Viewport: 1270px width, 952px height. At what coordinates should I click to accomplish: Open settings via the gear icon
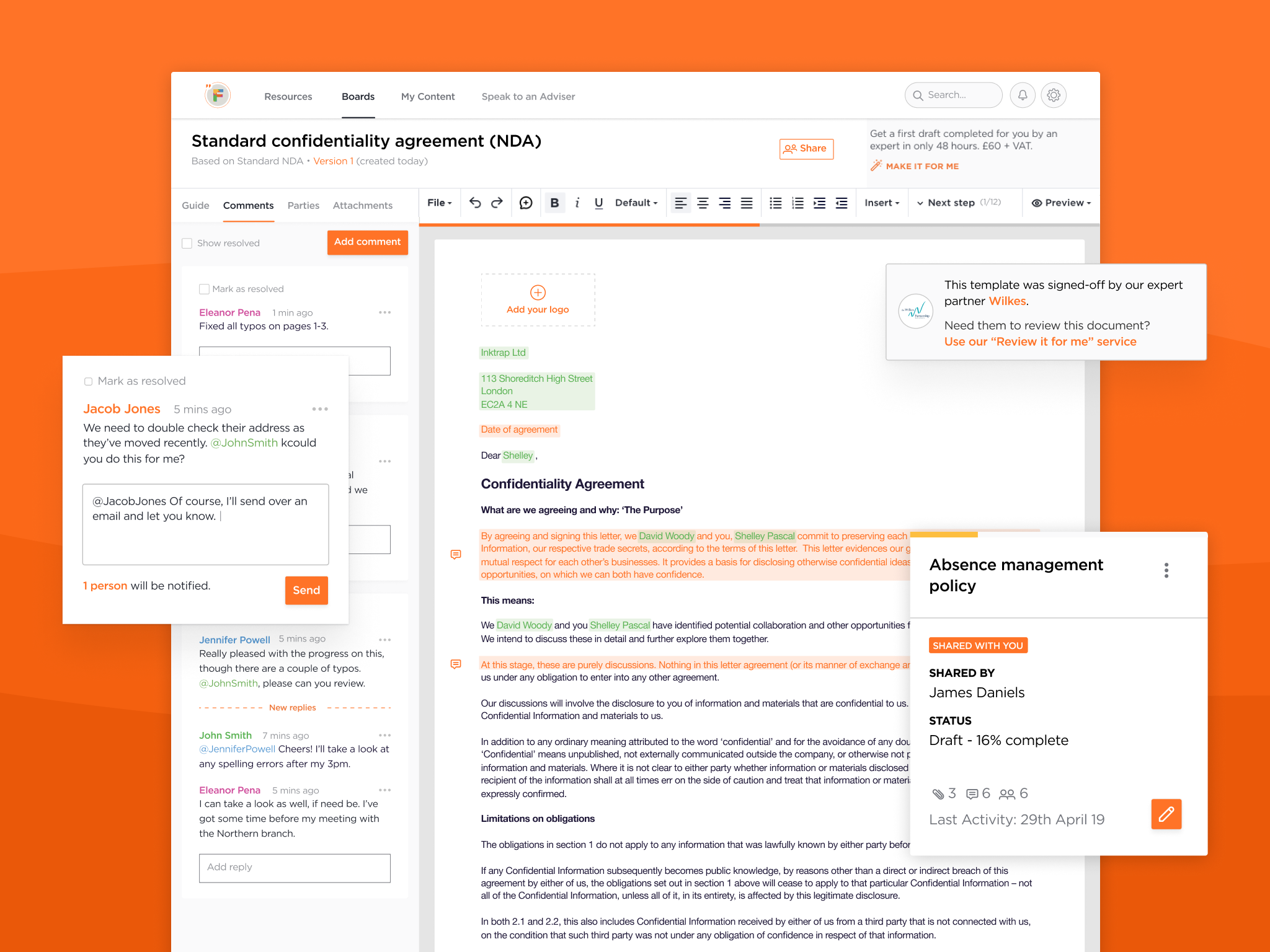point(1054,95)
